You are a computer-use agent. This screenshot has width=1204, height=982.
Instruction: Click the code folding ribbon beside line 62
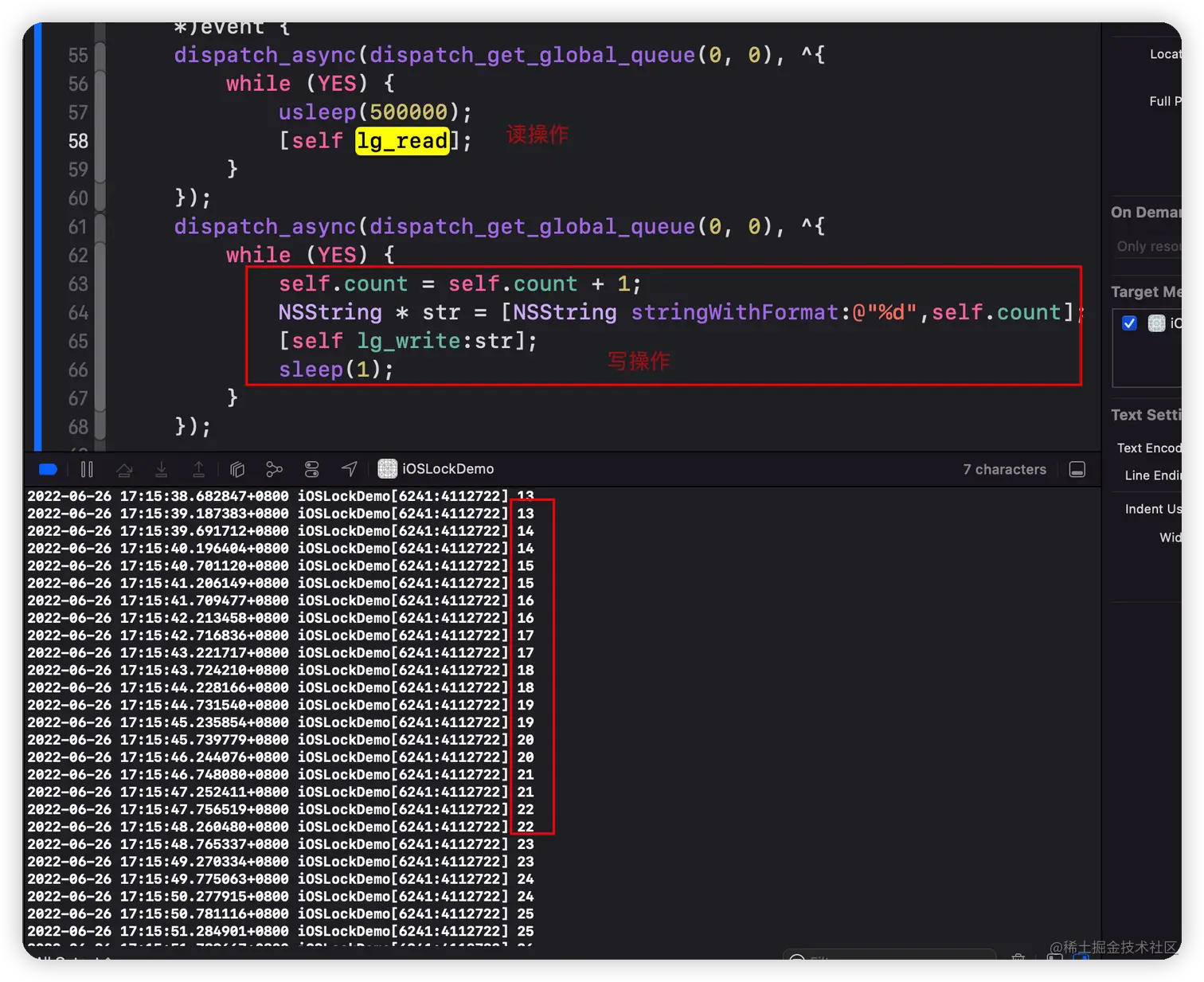click(100, 256)
